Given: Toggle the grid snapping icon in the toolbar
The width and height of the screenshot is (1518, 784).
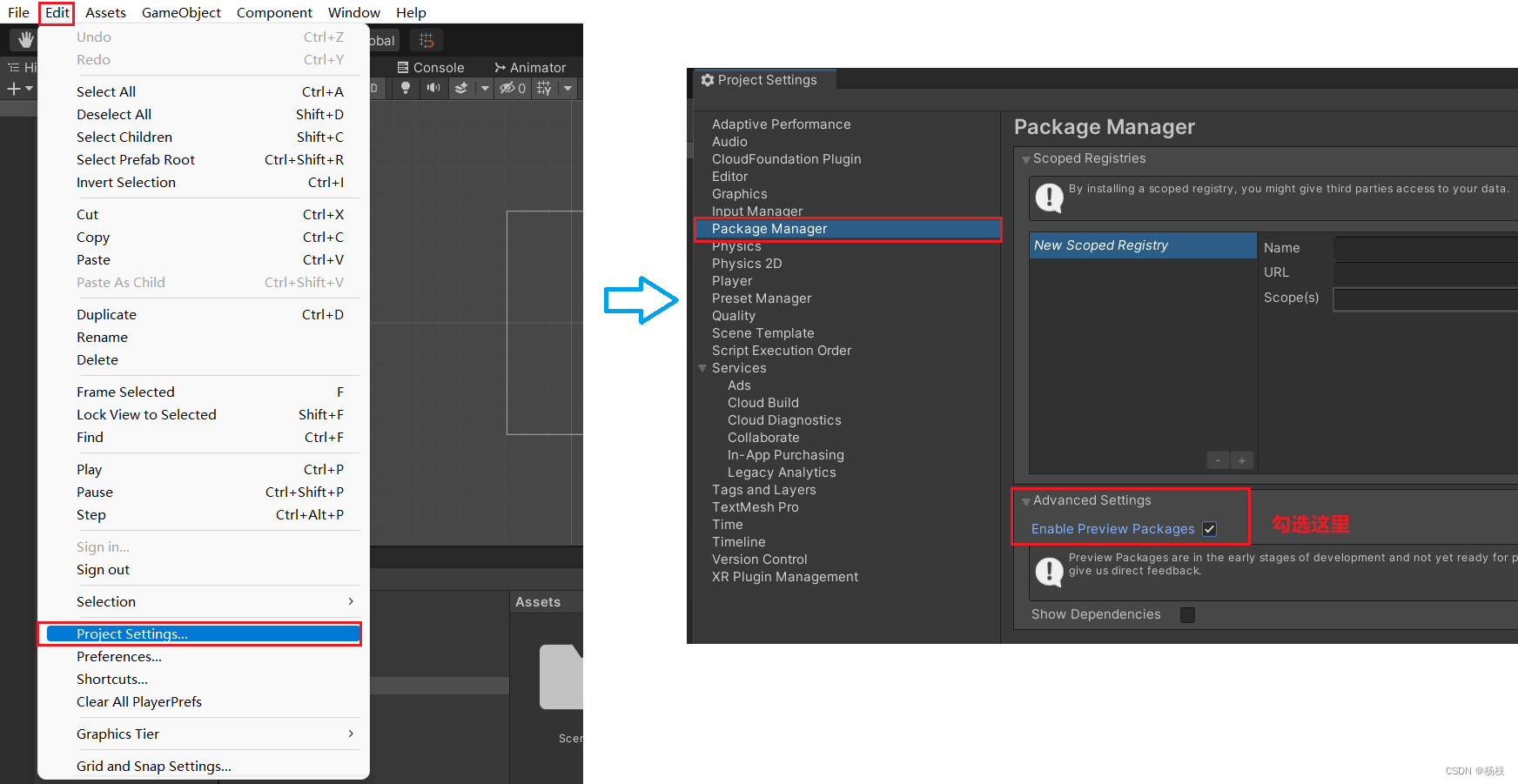Looking at the screenshot, I should [x=427, y=40].
